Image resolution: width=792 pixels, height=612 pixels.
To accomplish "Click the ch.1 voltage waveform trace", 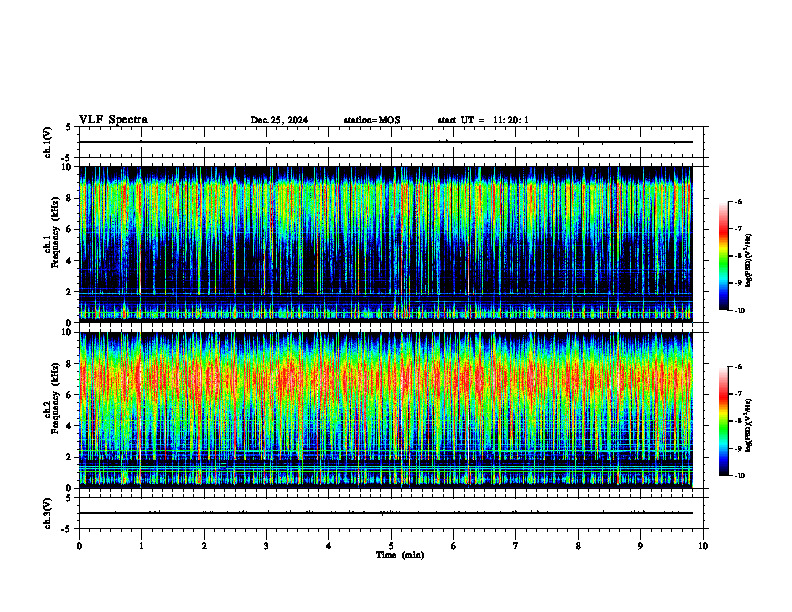I will point(386,142).
